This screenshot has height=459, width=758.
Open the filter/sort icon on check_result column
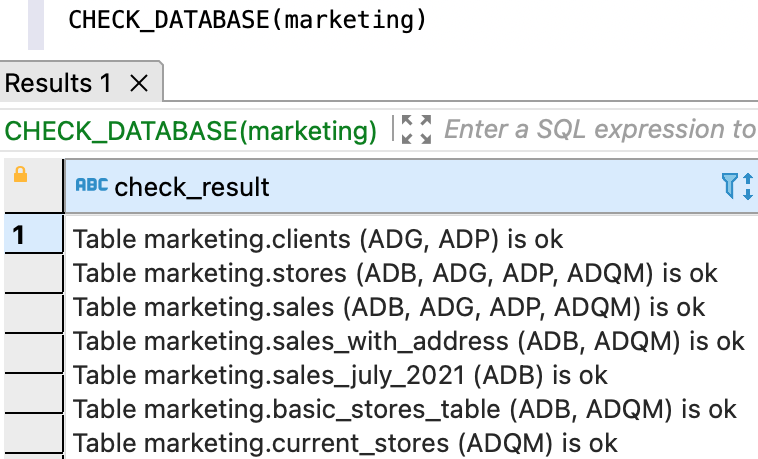coord(736,186)
